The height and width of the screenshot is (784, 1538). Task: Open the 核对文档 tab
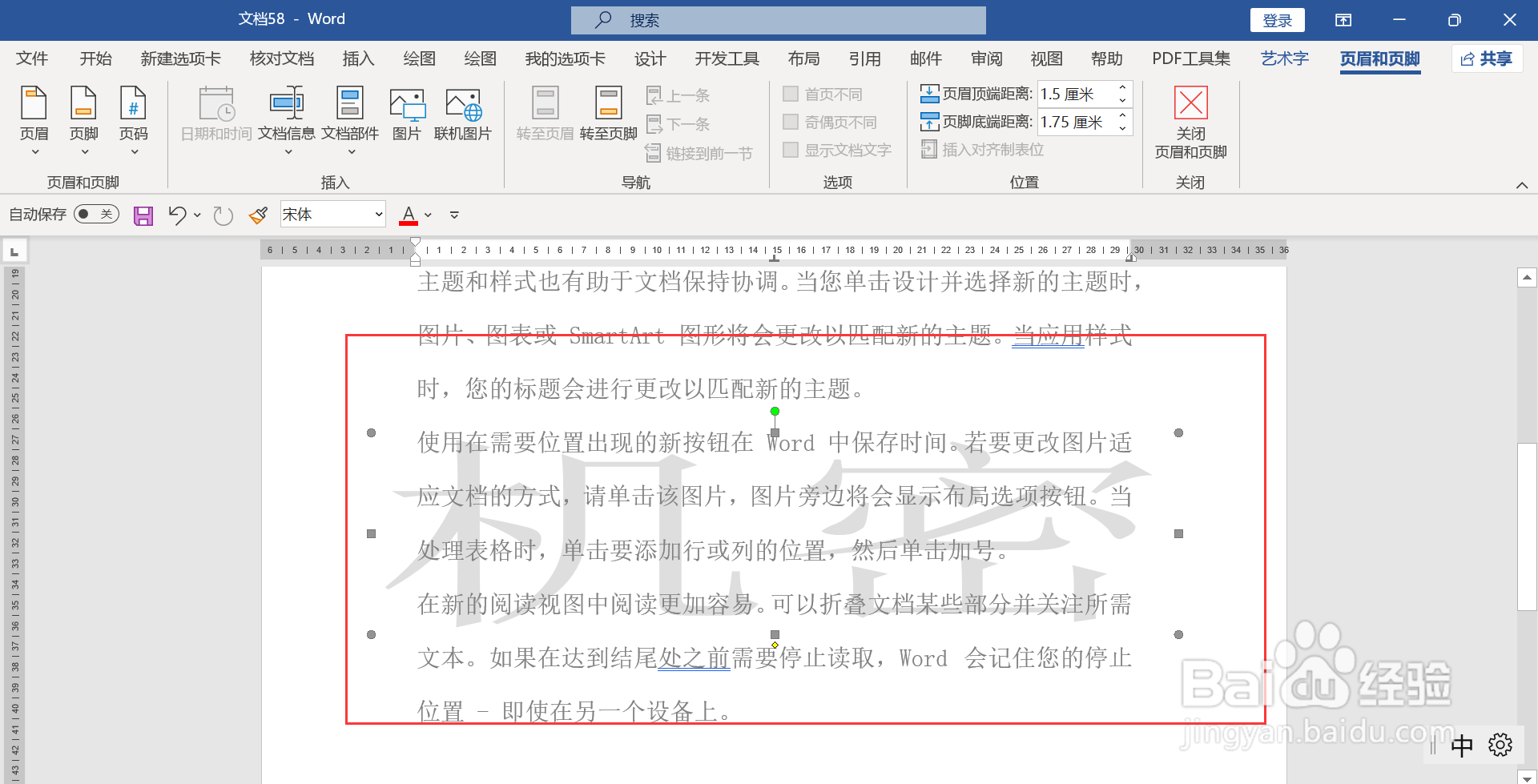click(281, 58)
